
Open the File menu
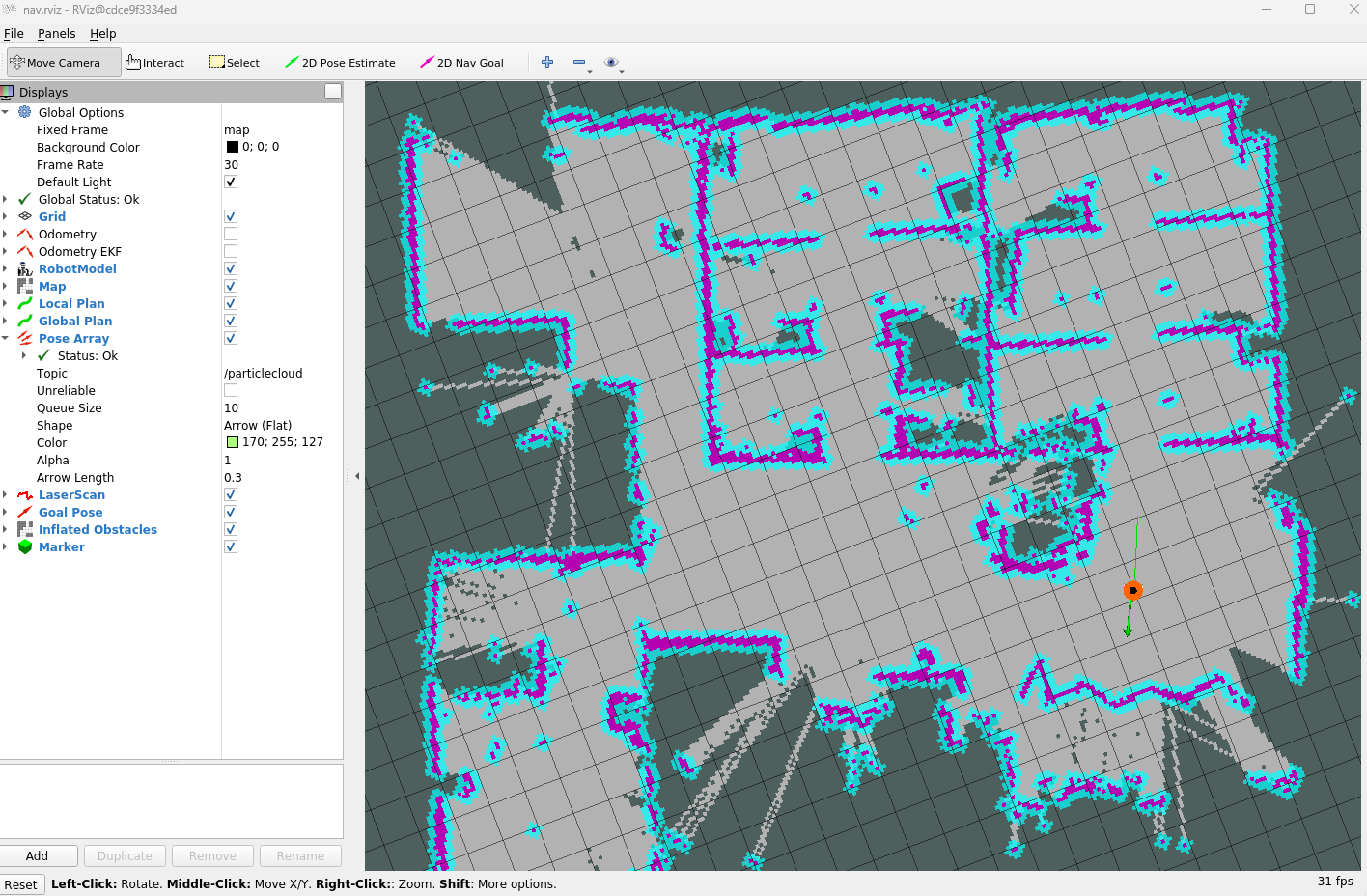[x=14, y=33]
